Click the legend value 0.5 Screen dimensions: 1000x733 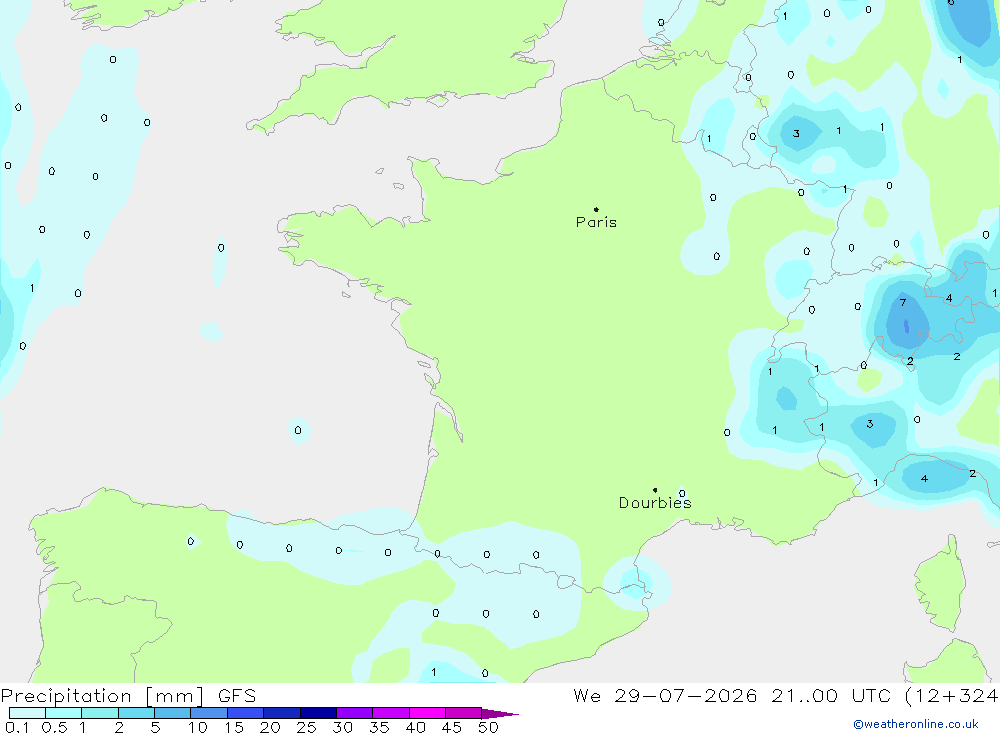[x=54, y=727]
